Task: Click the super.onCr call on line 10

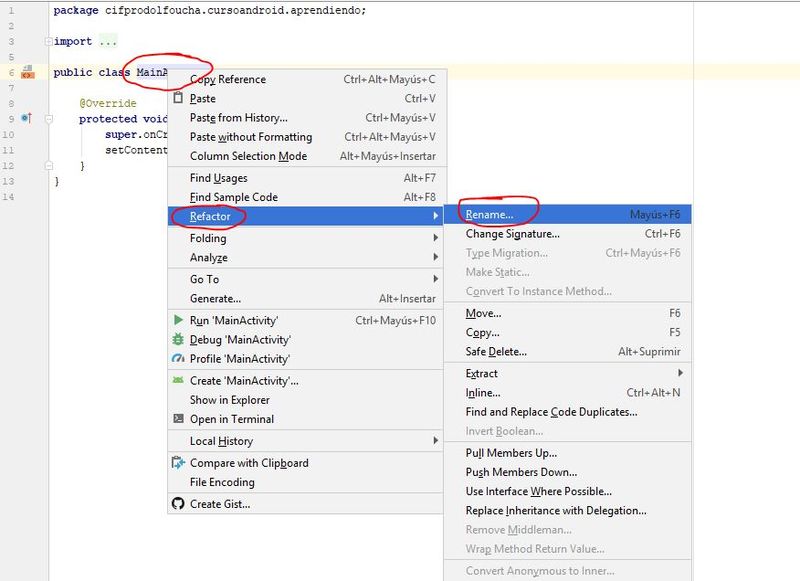Action: [x=136, y=134]
